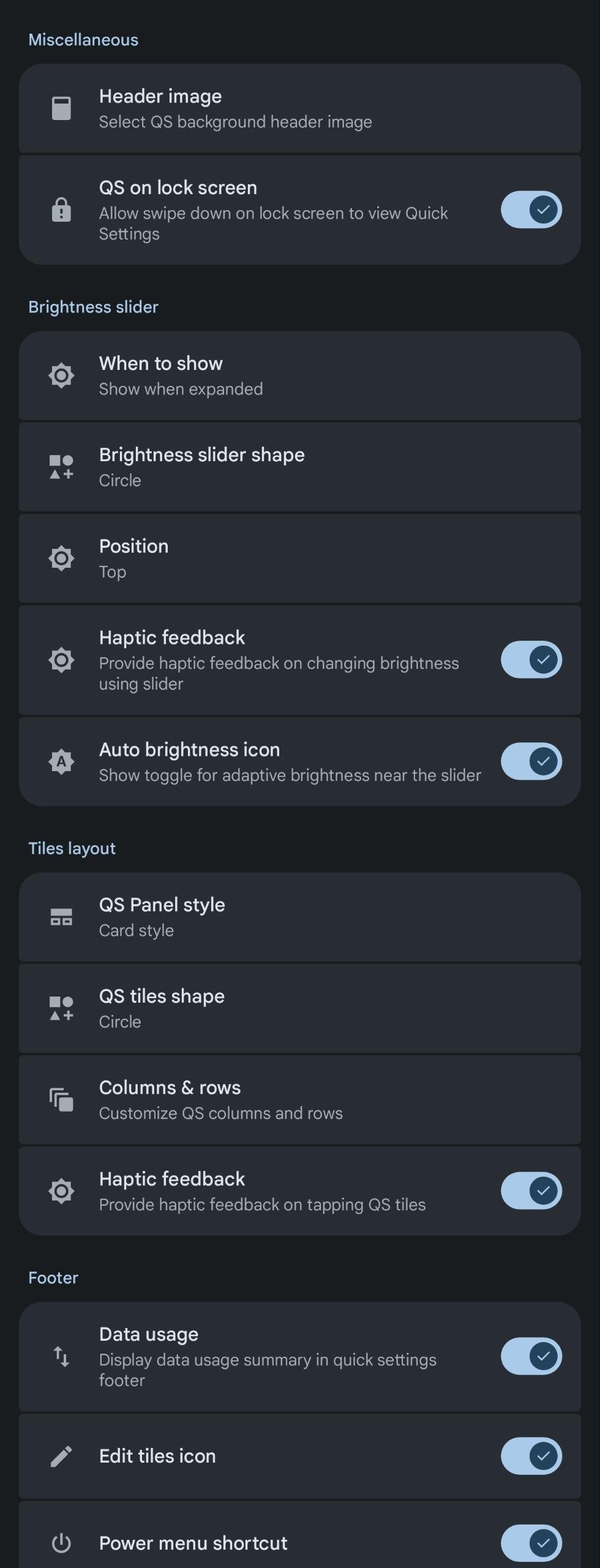Toggle the Auto brightness icon switch
Screen dimensions: 600x1568
tap(531, 761)
